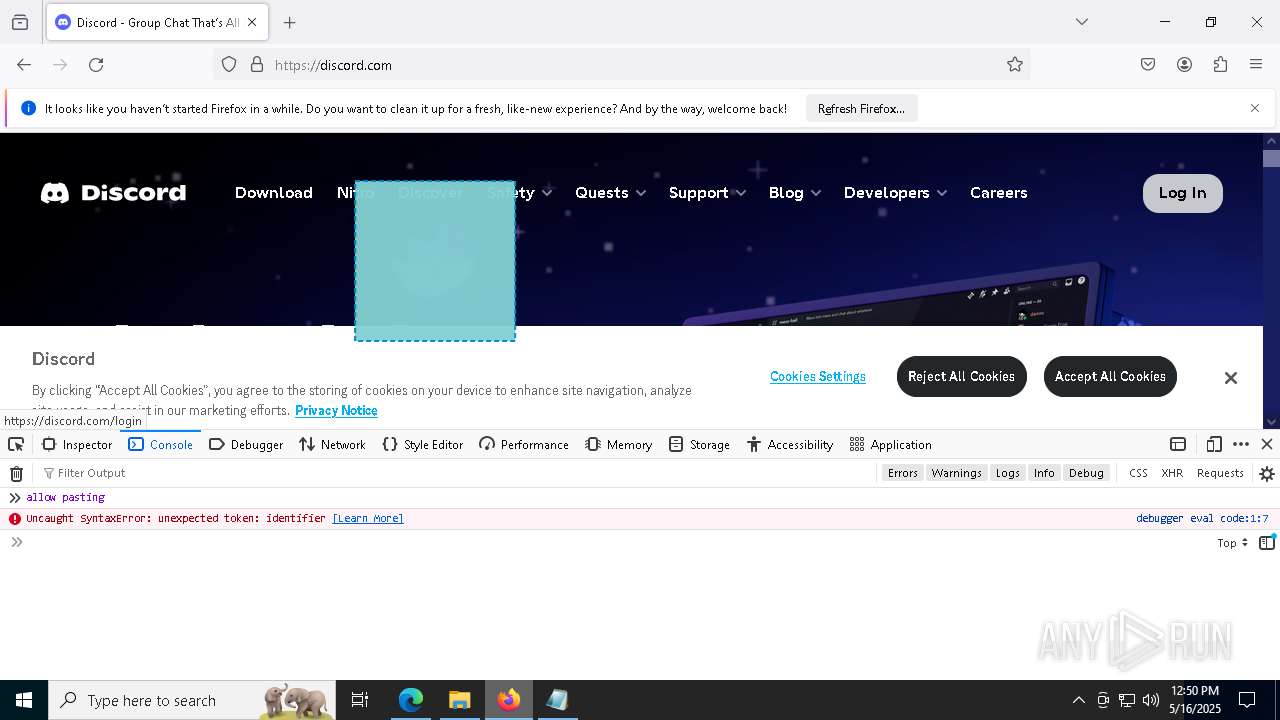Open devtools customize ellipsis menu
The width and height of the screenshot is (1280, 720).
(x=1241, y=445)
